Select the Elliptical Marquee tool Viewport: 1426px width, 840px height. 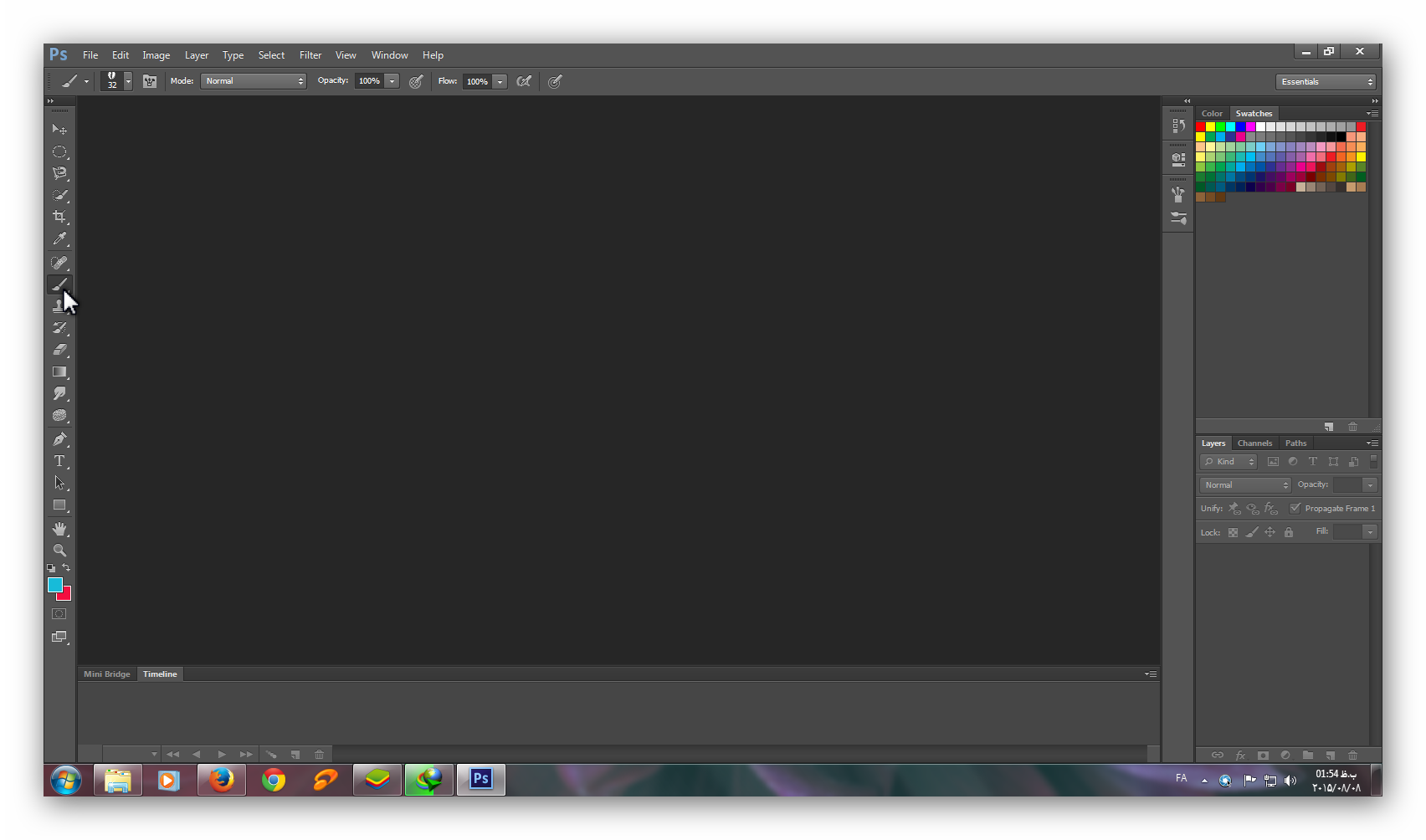(59, 151)
